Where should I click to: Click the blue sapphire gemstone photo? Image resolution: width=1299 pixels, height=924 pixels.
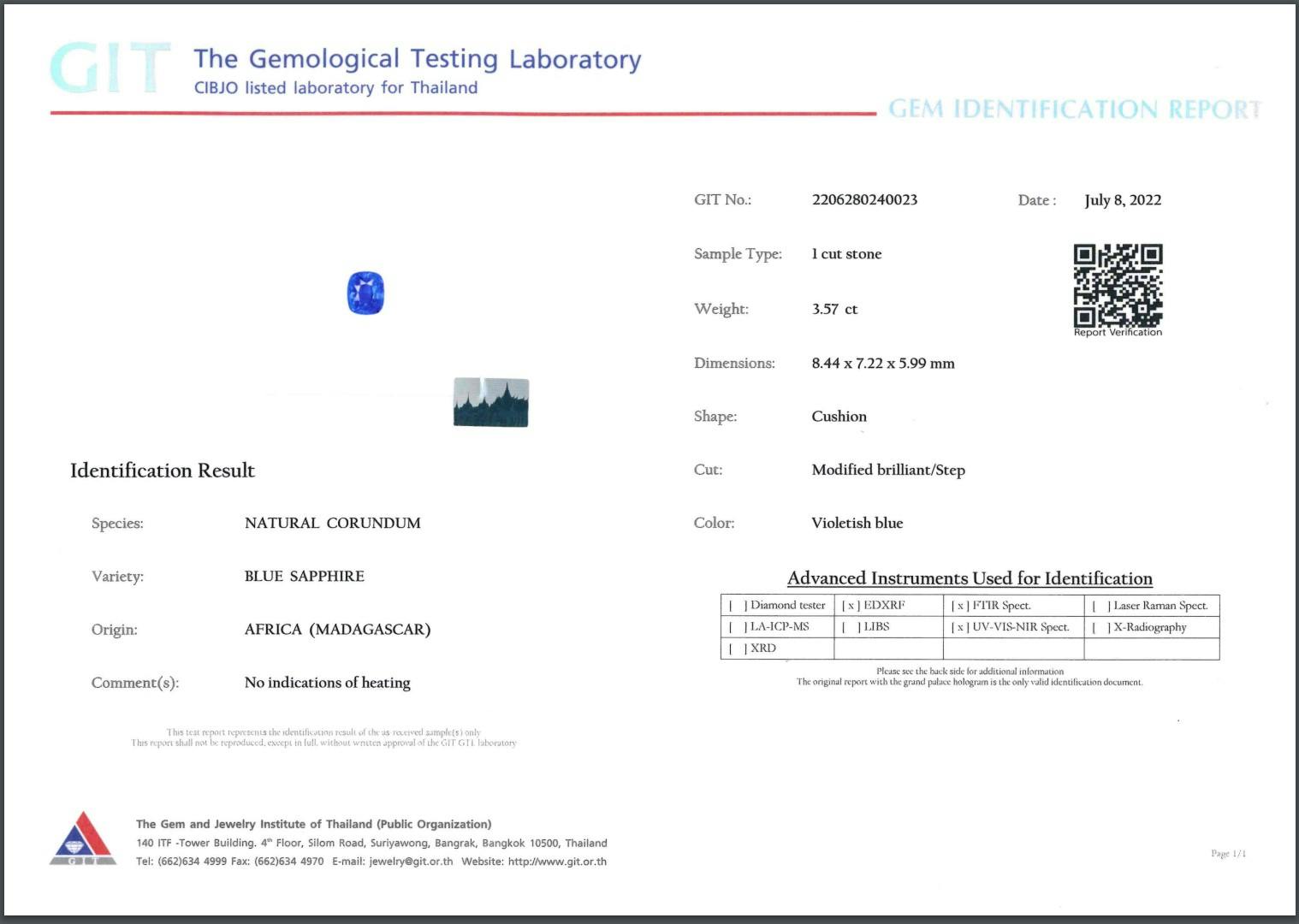[x=365, y=293]
